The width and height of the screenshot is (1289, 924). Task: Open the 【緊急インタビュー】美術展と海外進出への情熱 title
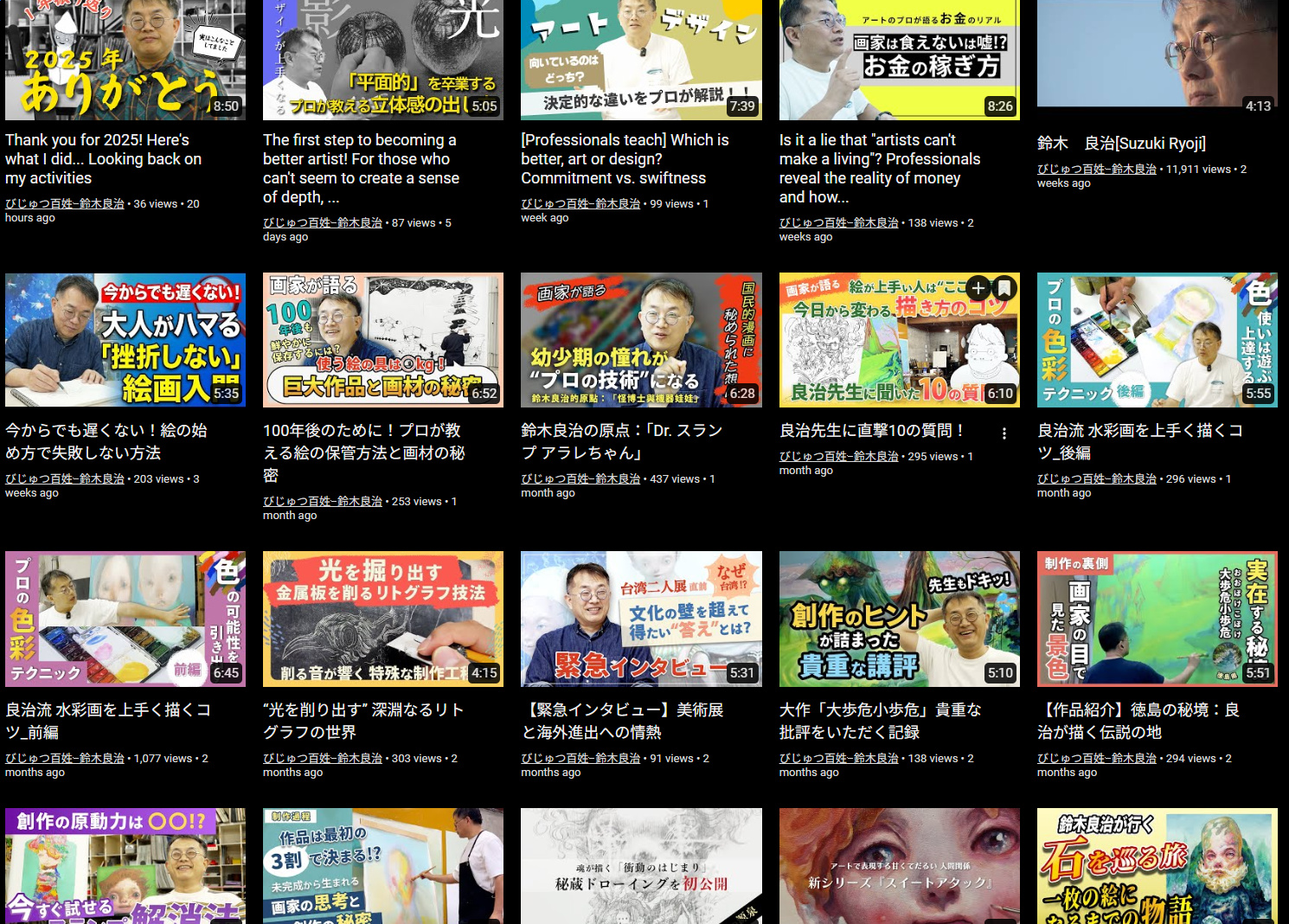(x=622, y=721)
